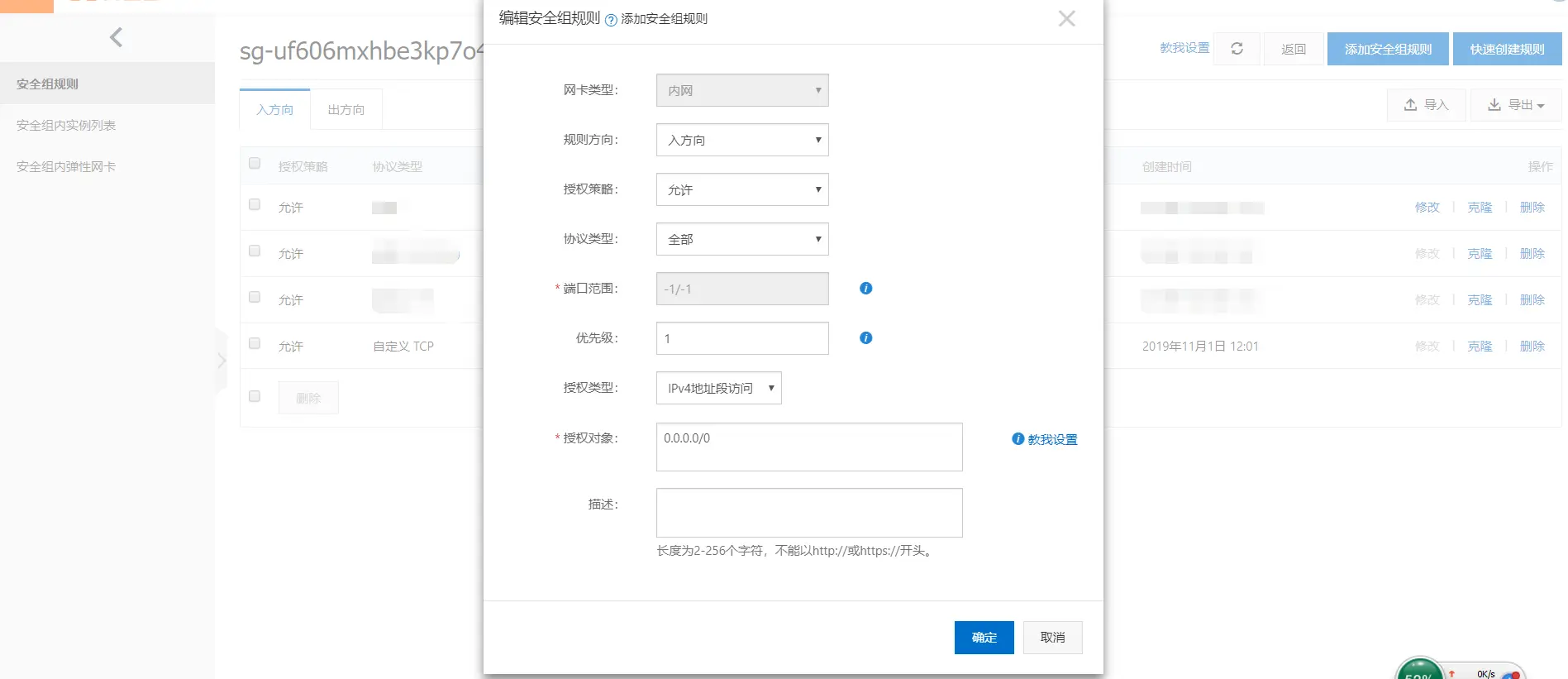1568x679 pixels.
Task: Check third rule row checkbox
Action: coord(255,297)
